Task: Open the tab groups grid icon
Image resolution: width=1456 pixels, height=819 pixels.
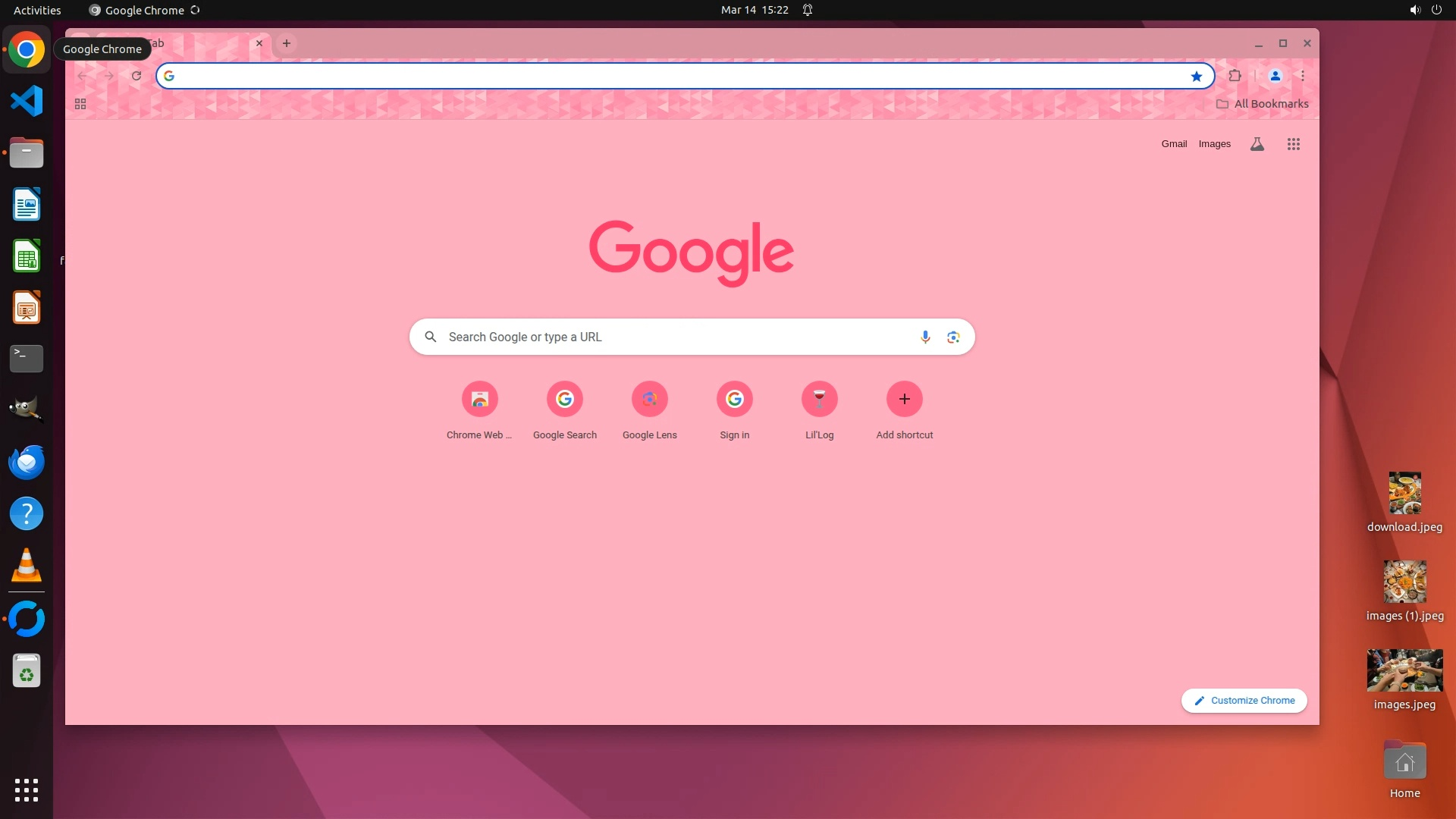Action: click(x=80, y=104)
